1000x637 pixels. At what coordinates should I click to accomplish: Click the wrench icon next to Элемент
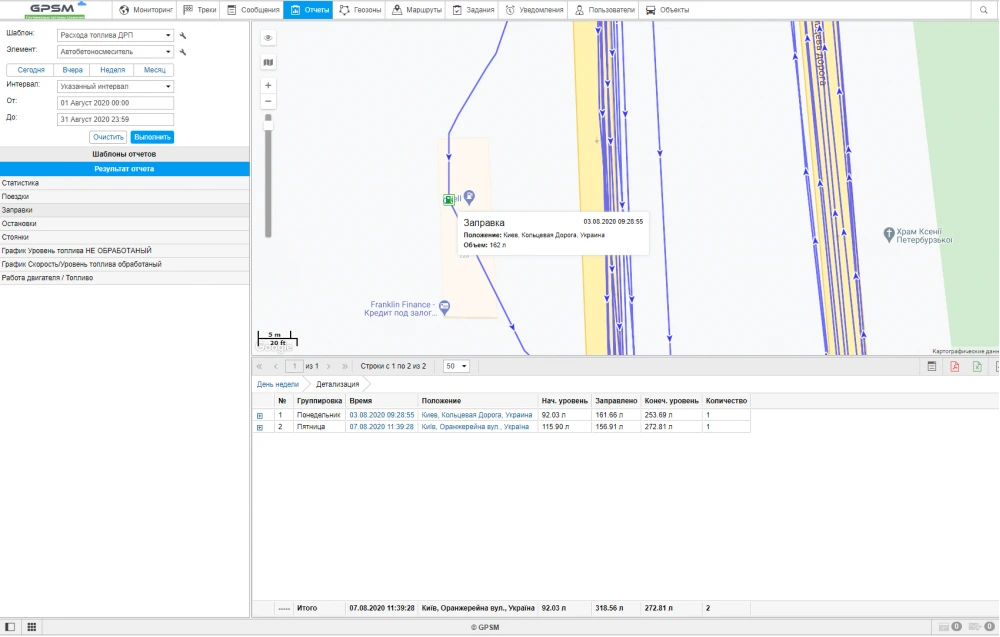pos(183,51)
